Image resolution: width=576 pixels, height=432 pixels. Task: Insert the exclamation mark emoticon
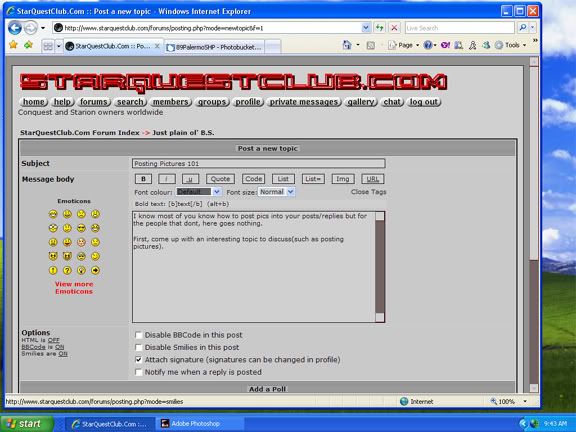[x=53, y=271]
